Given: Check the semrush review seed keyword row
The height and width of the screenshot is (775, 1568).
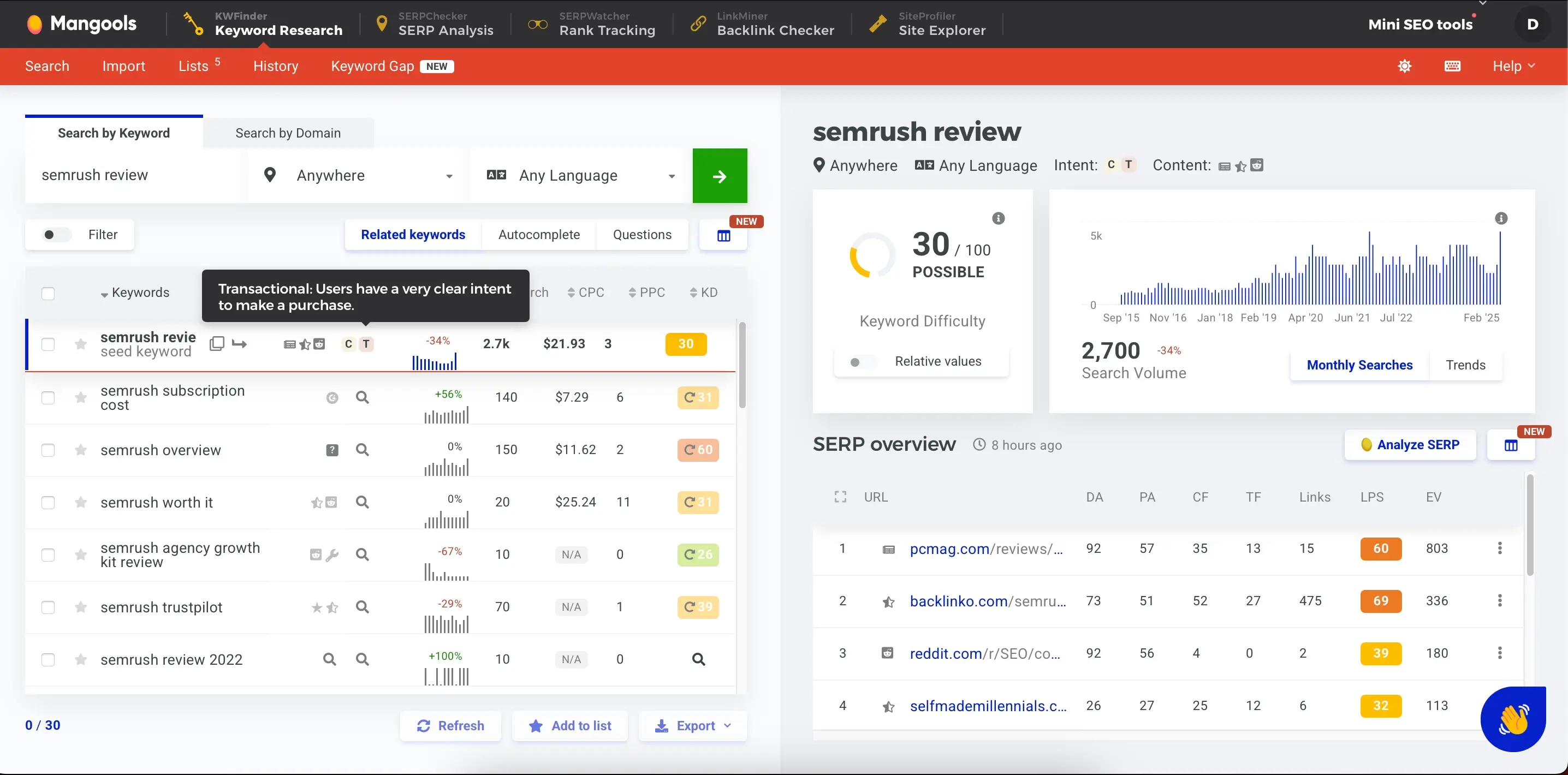Looking at the screenshot, I should 48,344.
